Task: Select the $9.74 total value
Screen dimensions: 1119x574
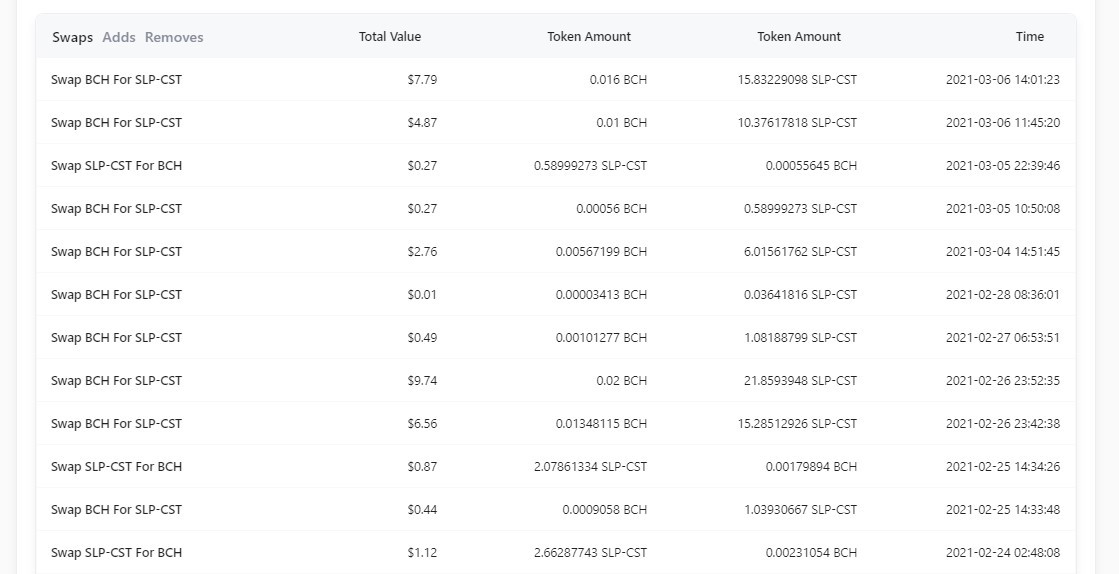Action: (422, 381)
